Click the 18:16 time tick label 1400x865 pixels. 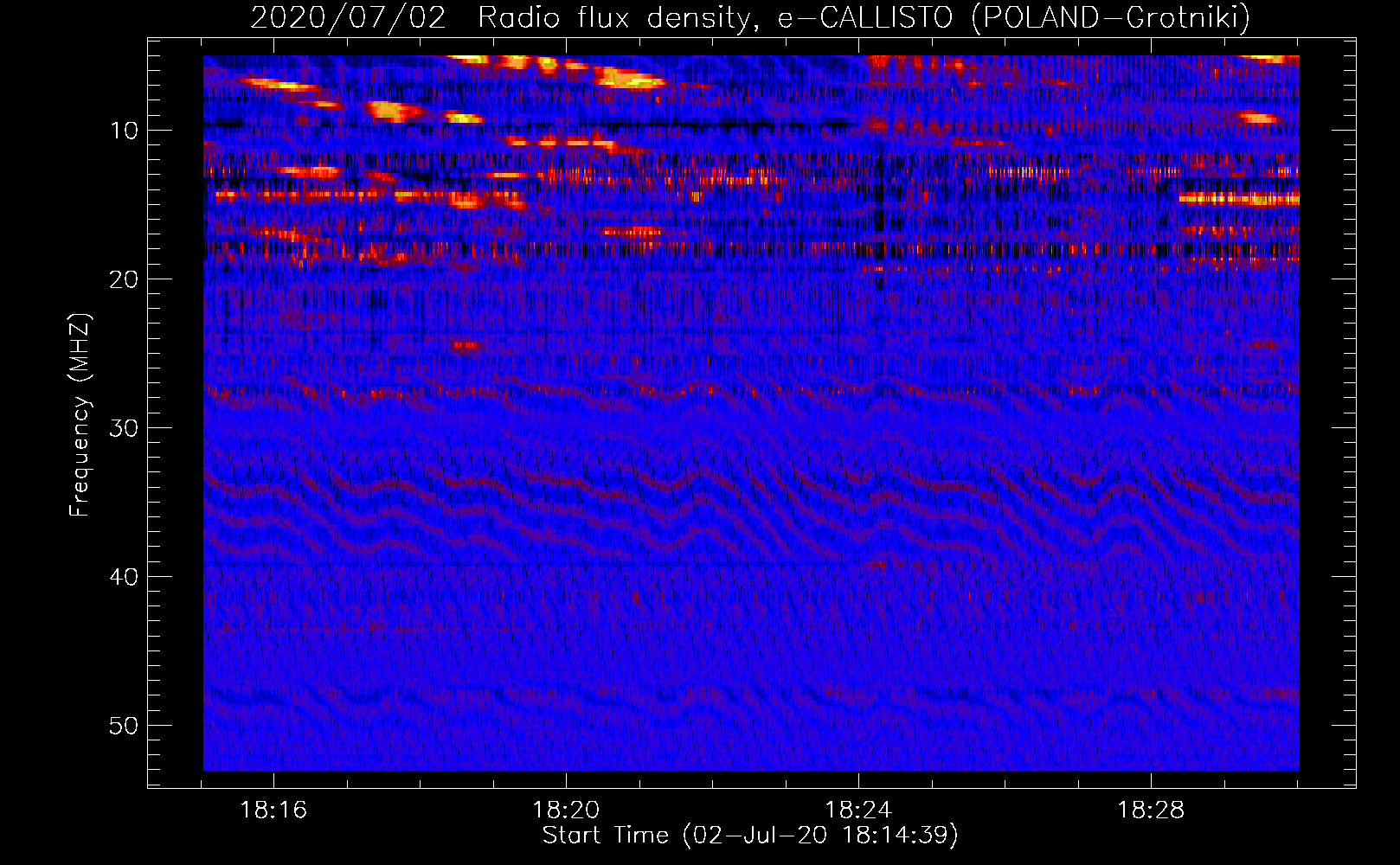273,811
